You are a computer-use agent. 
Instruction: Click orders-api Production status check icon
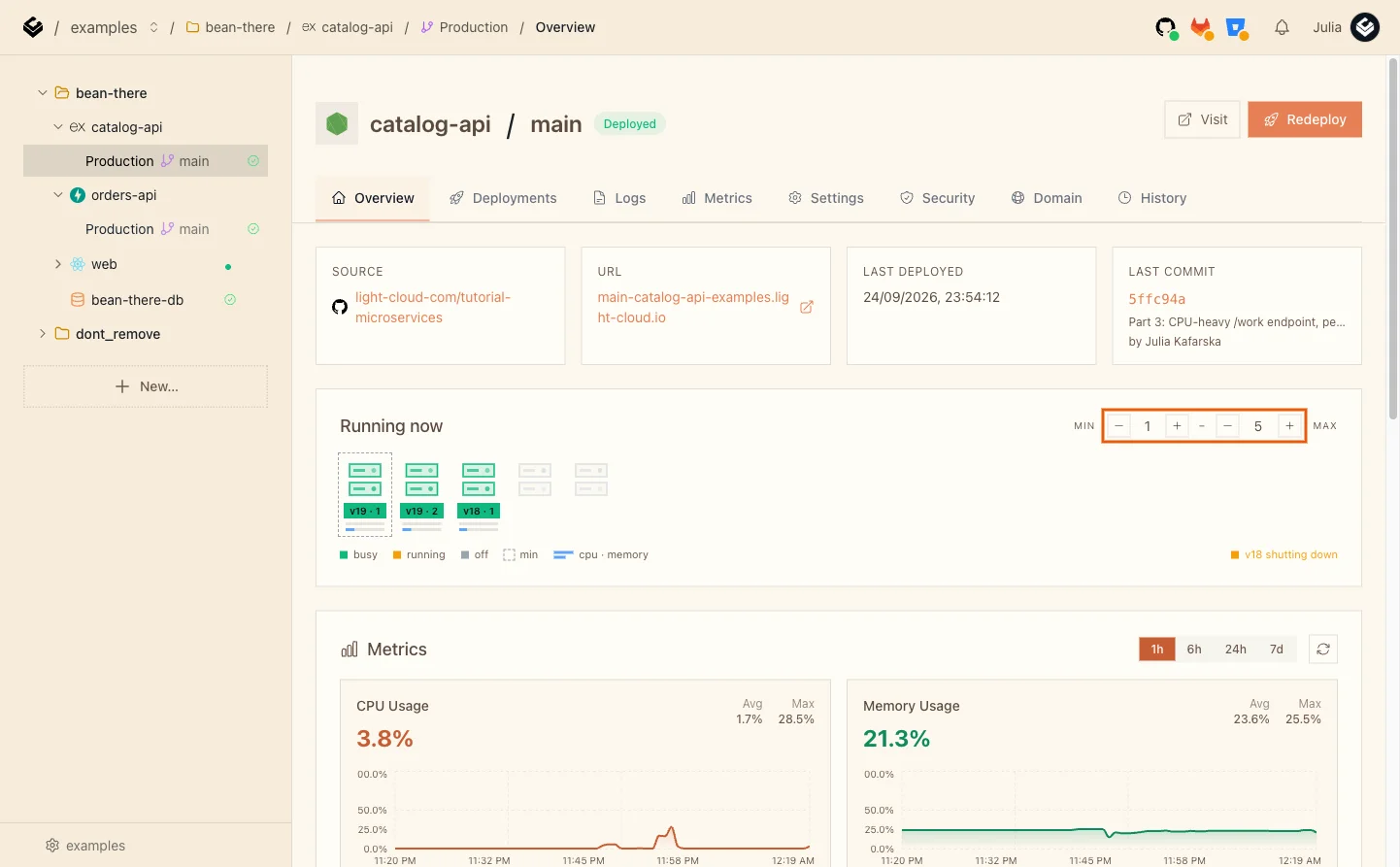253,229
